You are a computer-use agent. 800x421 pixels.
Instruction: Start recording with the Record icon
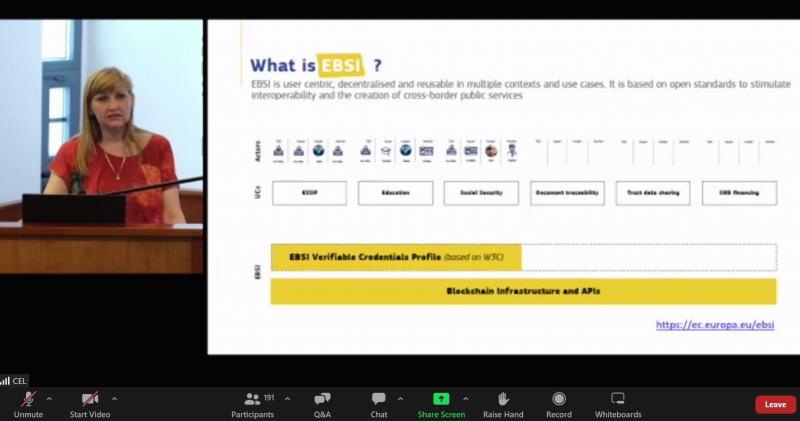(559, 399)
